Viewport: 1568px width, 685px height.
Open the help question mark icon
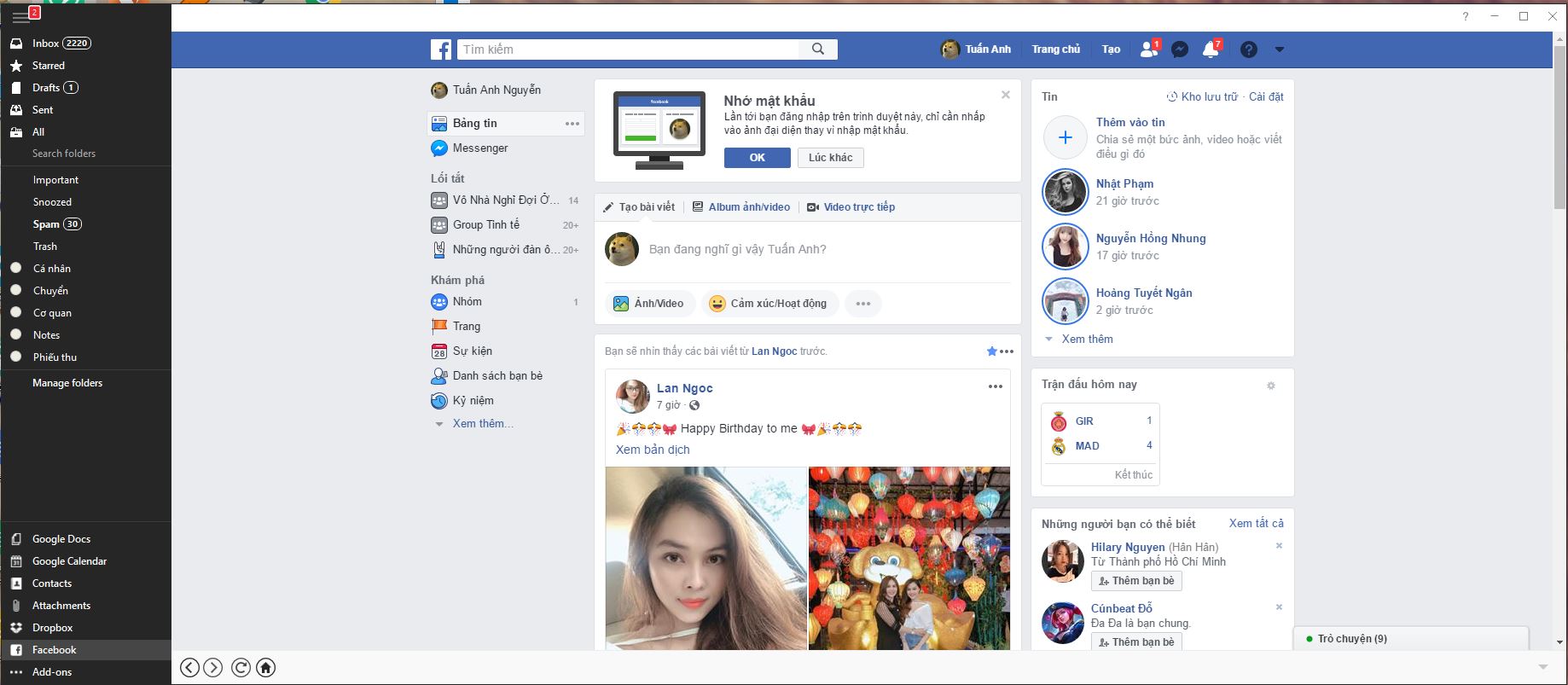[x=1249, y=49]
